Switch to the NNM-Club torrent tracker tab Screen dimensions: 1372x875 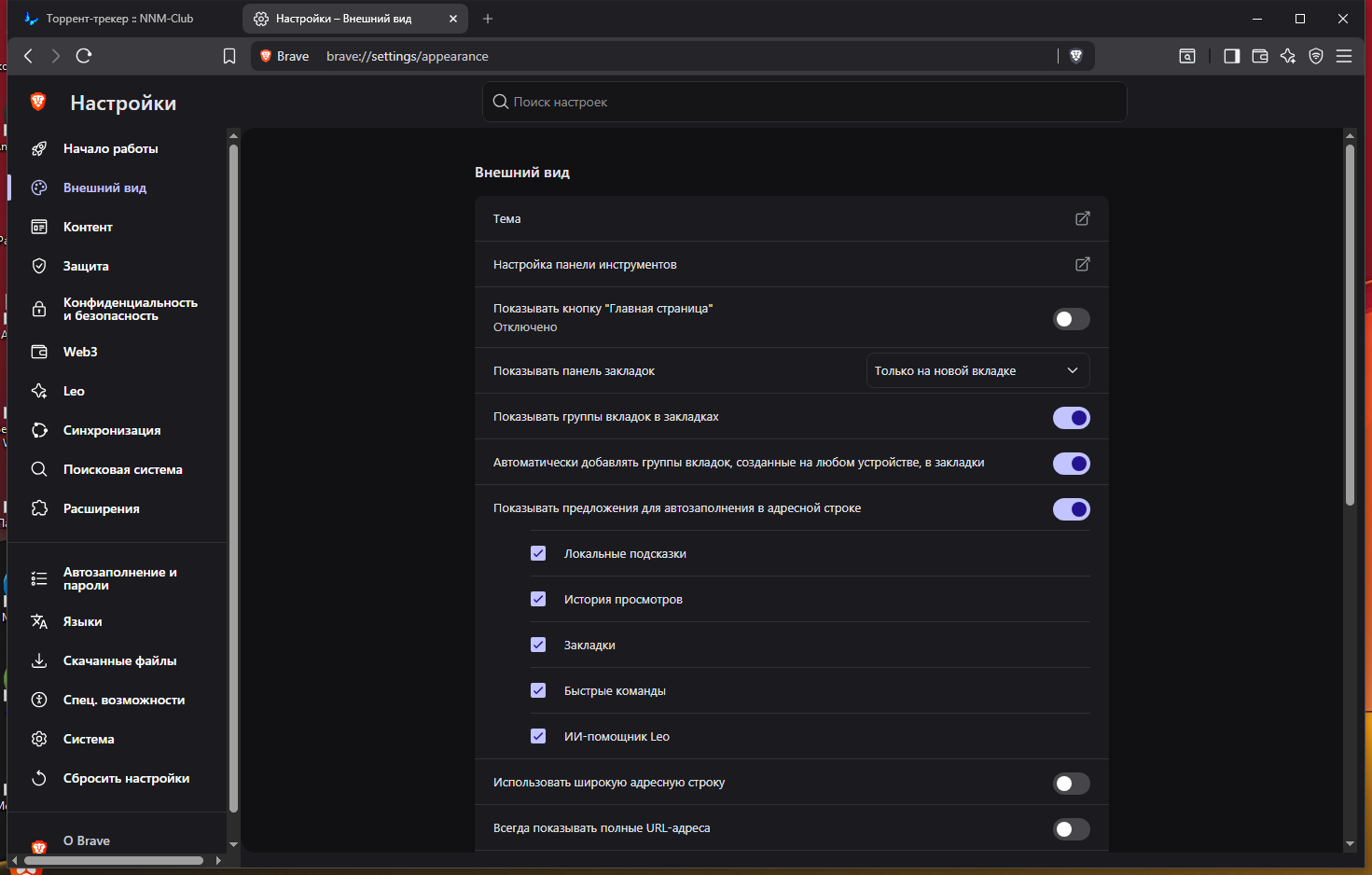coord(121,19)
